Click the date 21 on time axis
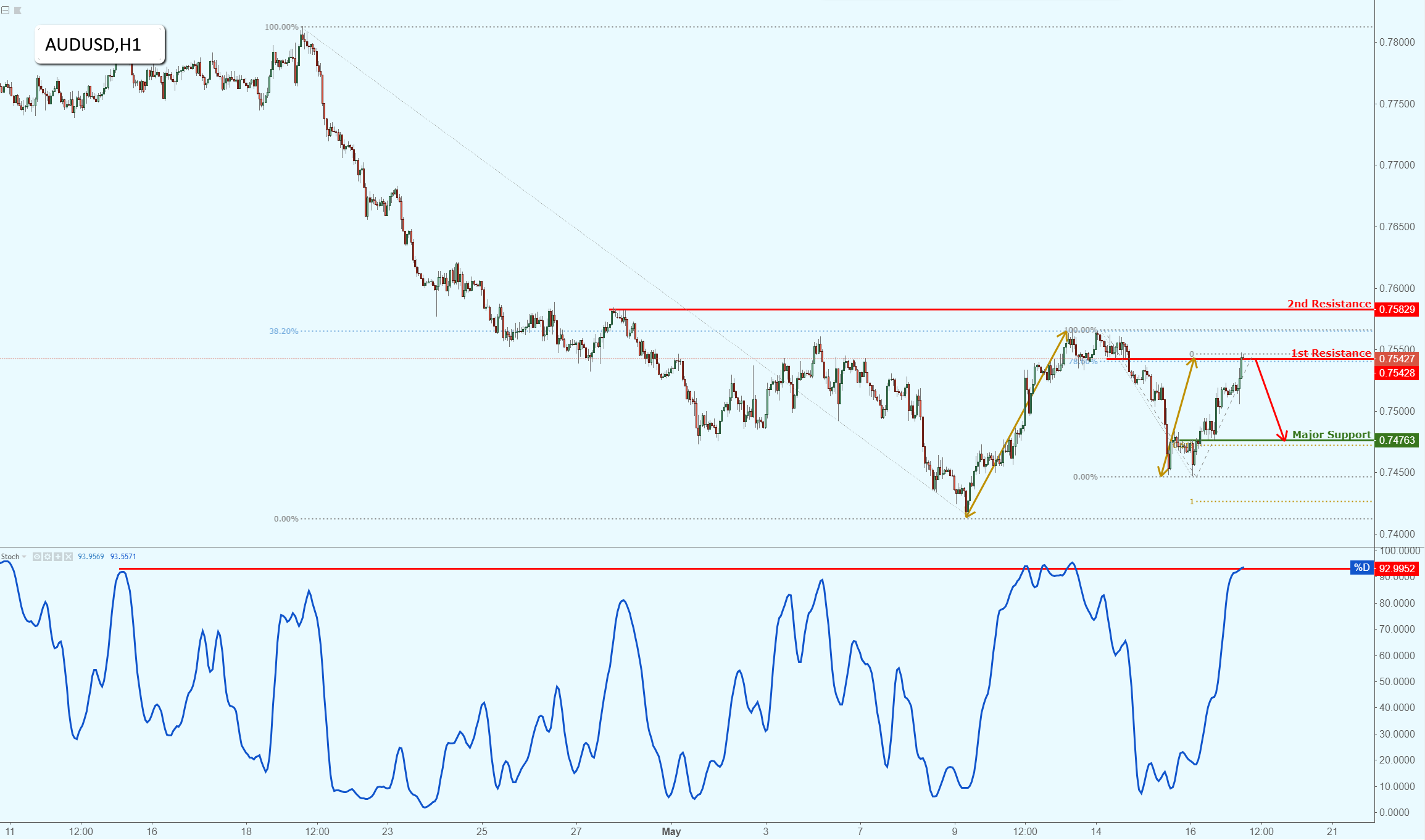 click(1332, 831)
